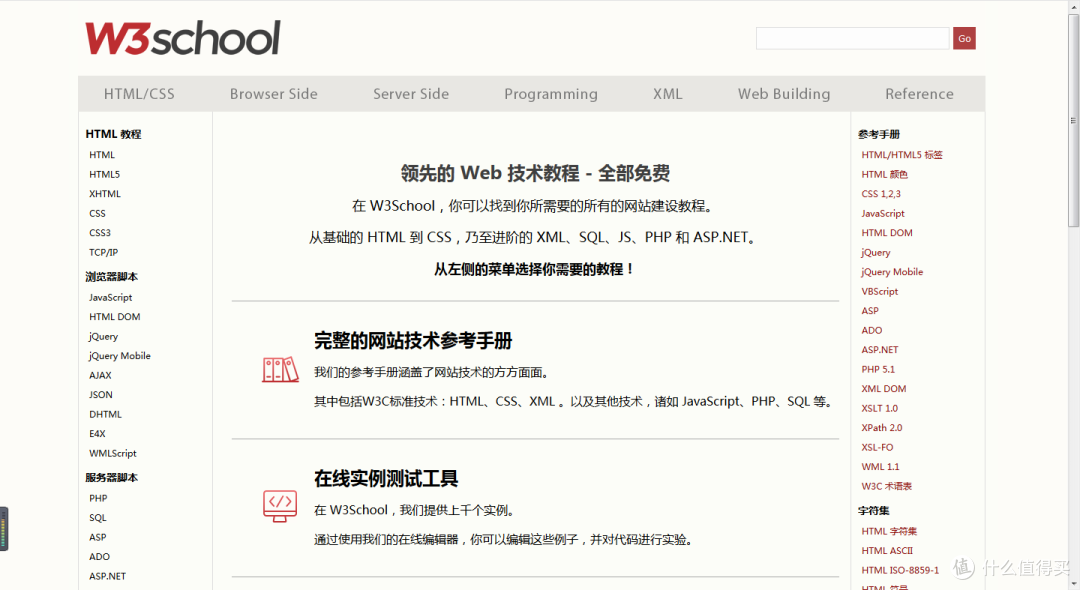Open the jQuery Mobile link in left sidebar
This screenshot has width=1080, height=590.
pyautogui.click(x=120, y=356)
